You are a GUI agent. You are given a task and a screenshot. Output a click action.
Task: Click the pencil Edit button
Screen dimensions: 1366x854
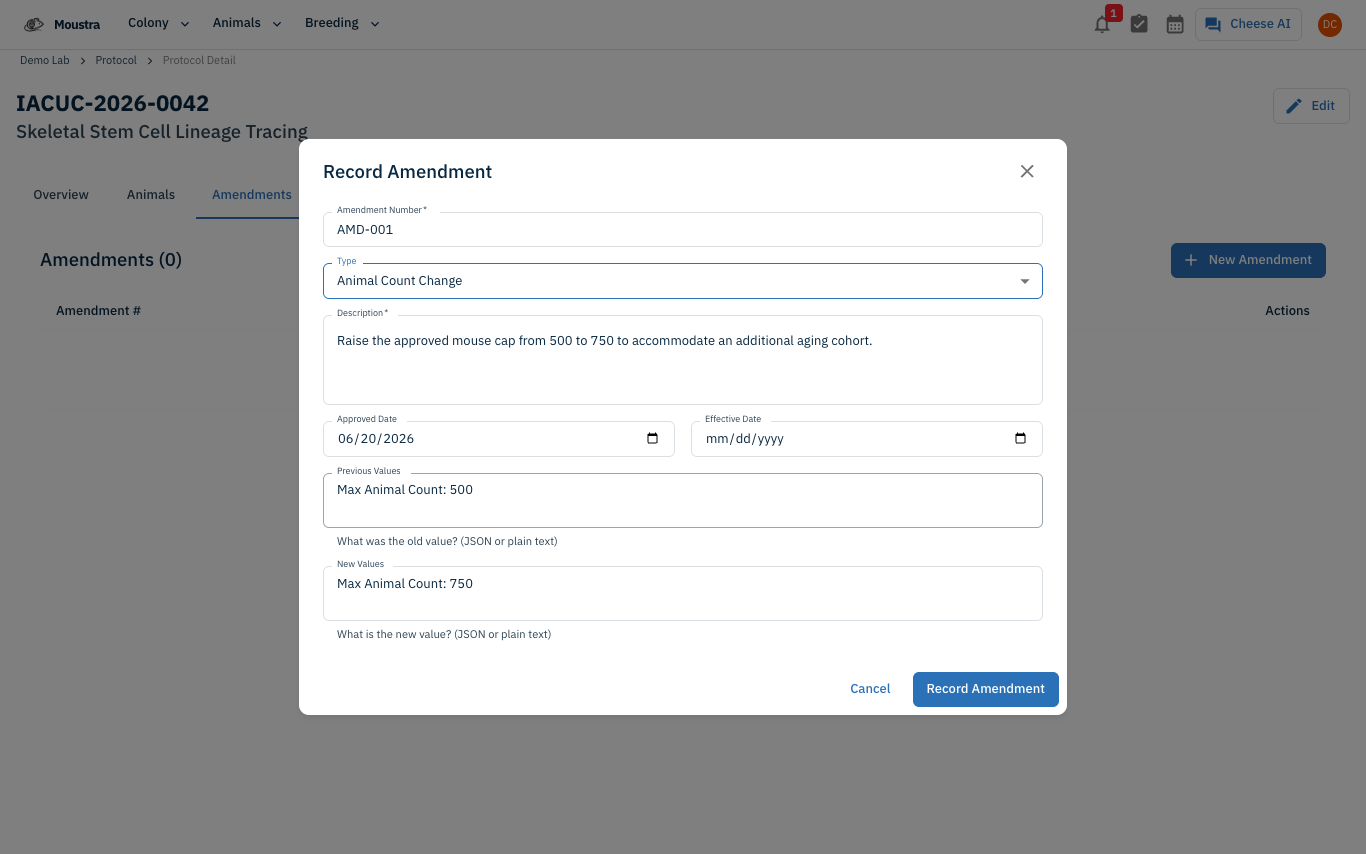pos(1311,106)
